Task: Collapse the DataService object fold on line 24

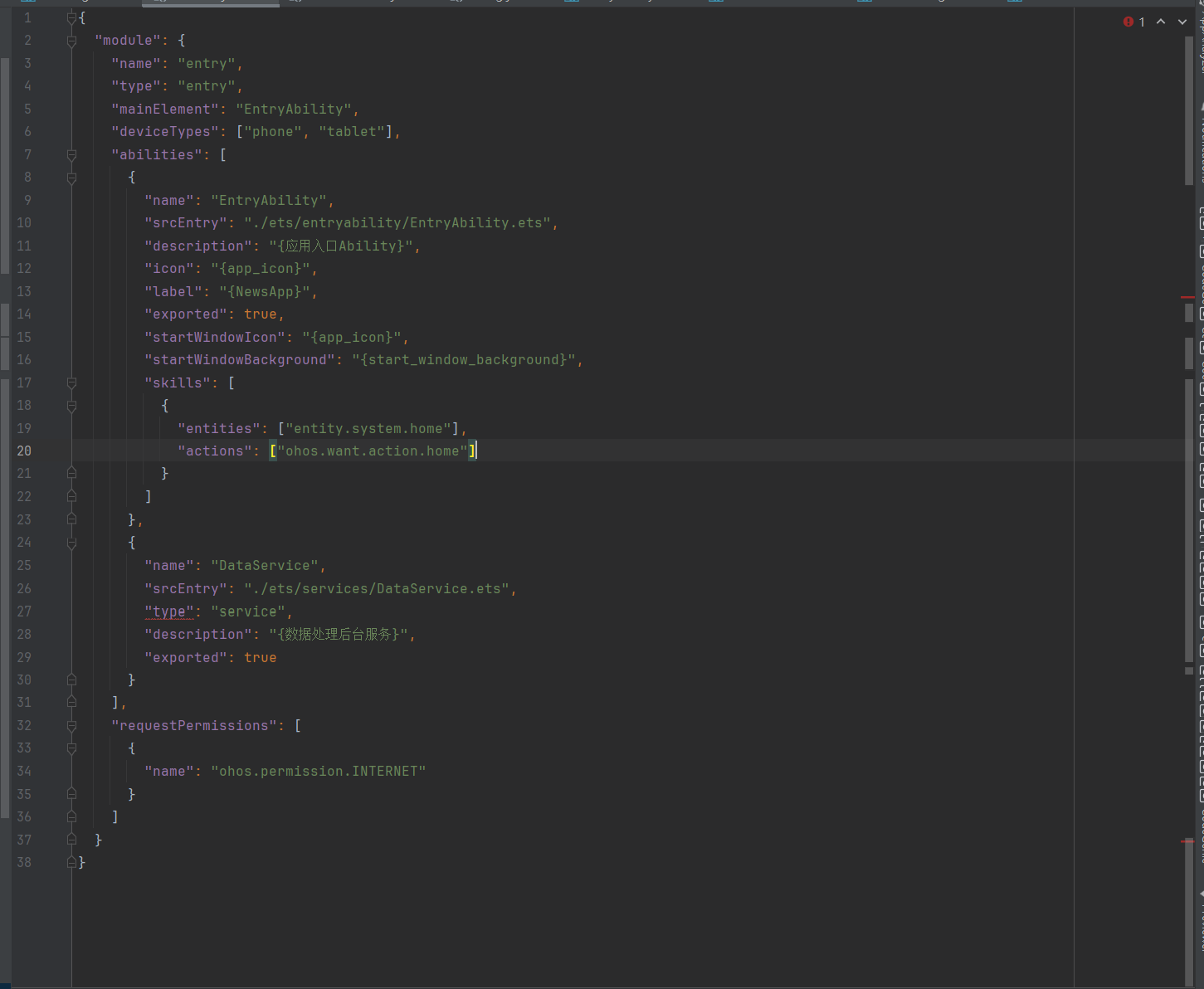Action: [x=71, y=543]
